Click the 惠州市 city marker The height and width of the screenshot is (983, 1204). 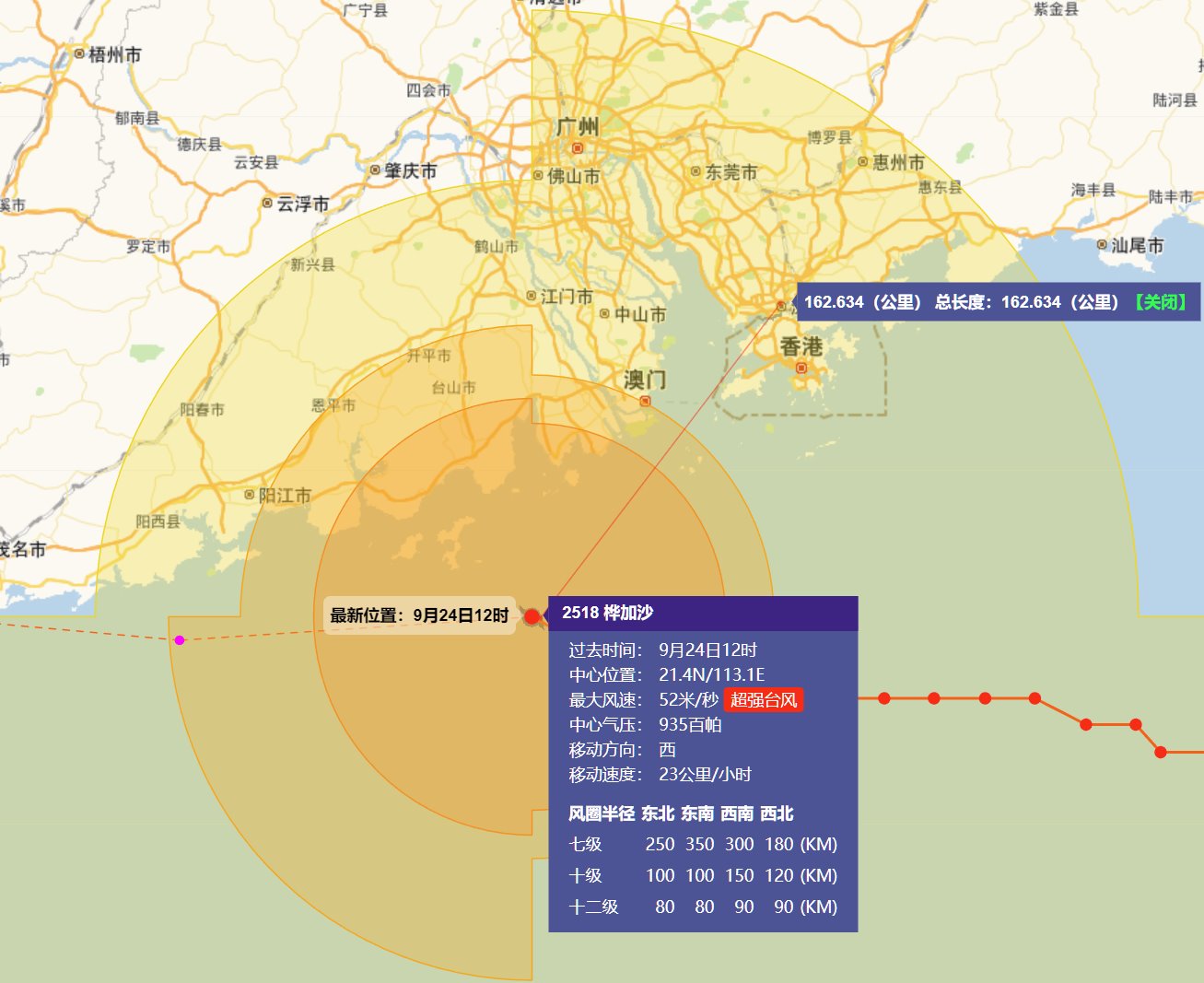tap(863, 162)
